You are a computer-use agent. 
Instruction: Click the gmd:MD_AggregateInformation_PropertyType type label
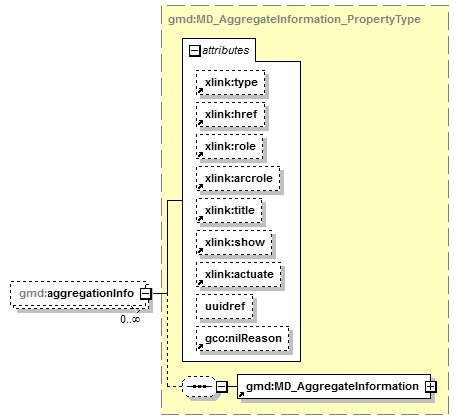point(294,19)
